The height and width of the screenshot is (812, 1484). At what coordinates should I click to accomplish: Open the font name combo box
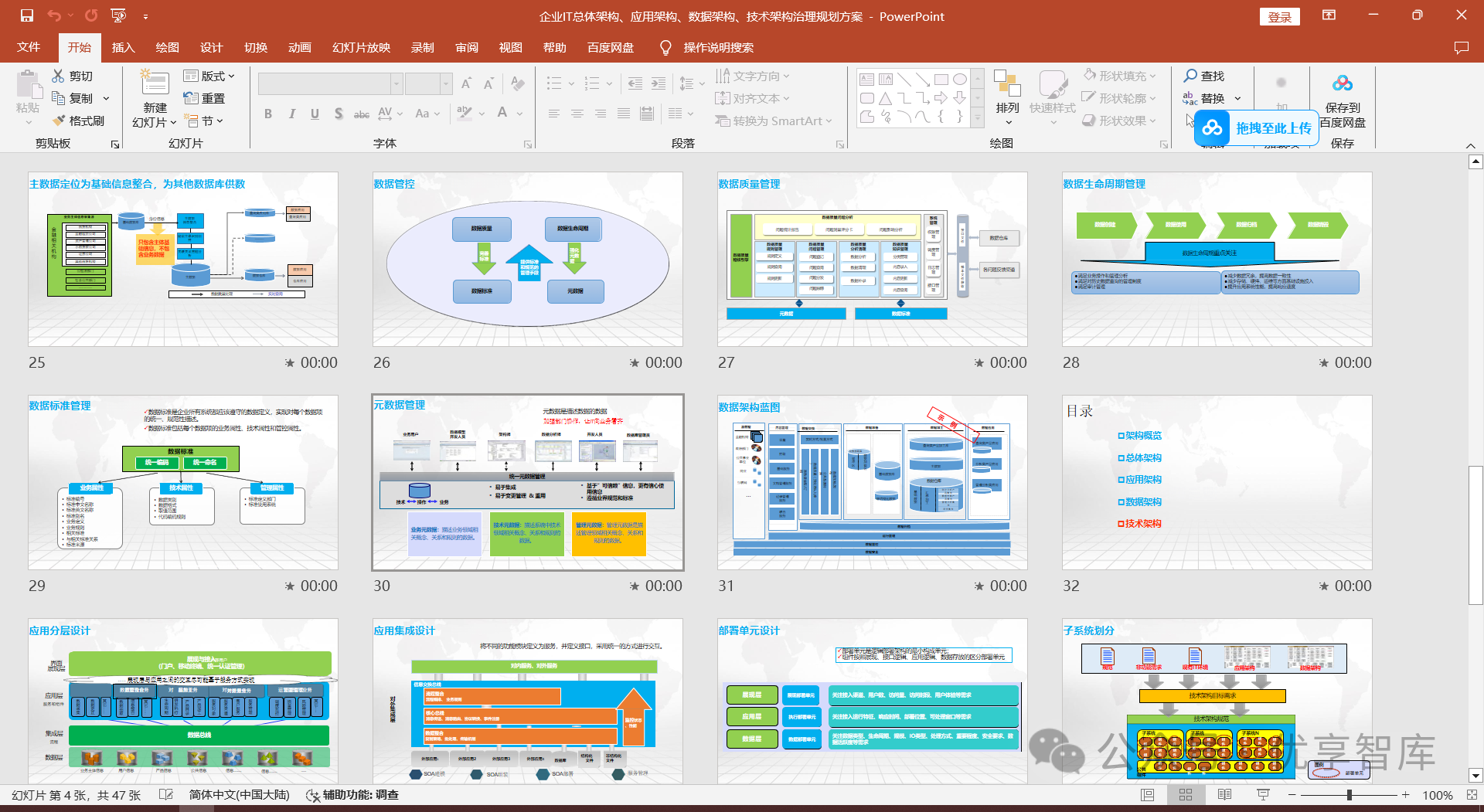pos(331,83)
